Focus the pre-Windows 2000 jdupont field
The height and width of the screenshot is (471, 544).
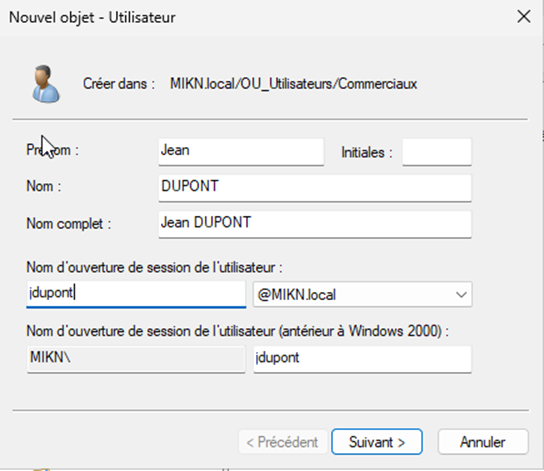click(363, 359)
